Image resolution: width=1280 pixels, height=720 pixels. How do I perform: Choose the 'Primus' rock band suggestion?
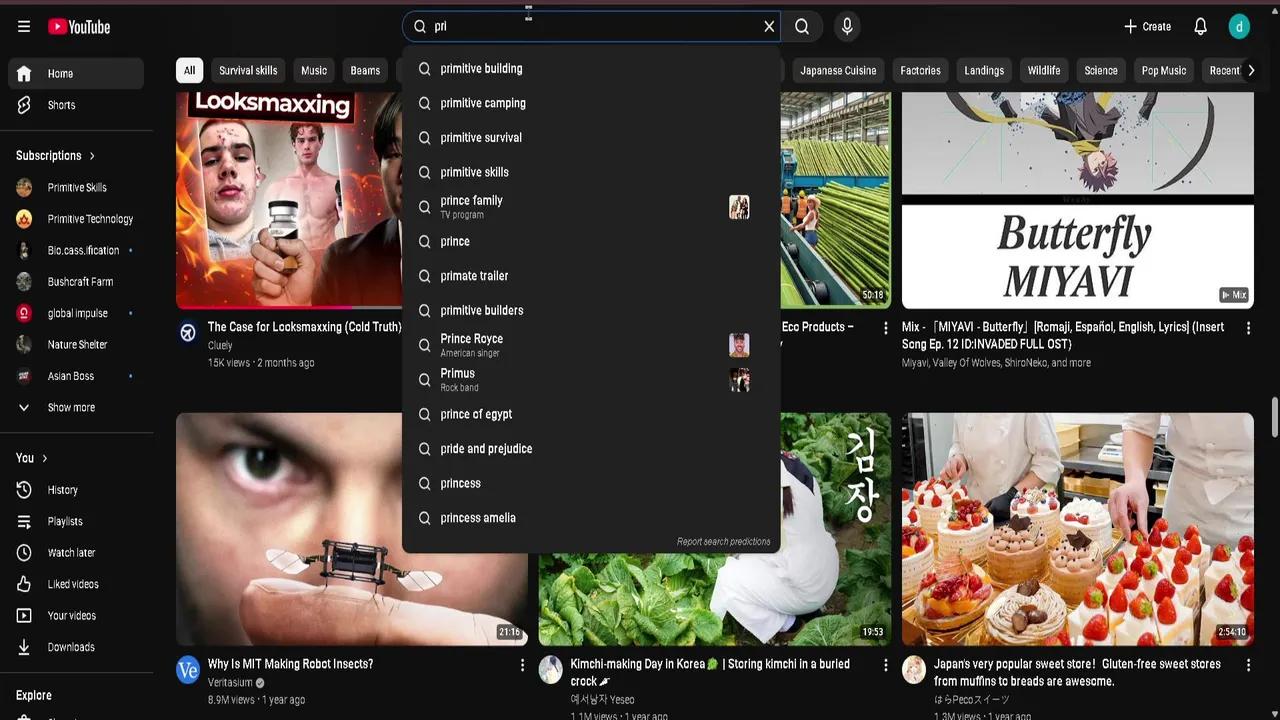(591, 380)
